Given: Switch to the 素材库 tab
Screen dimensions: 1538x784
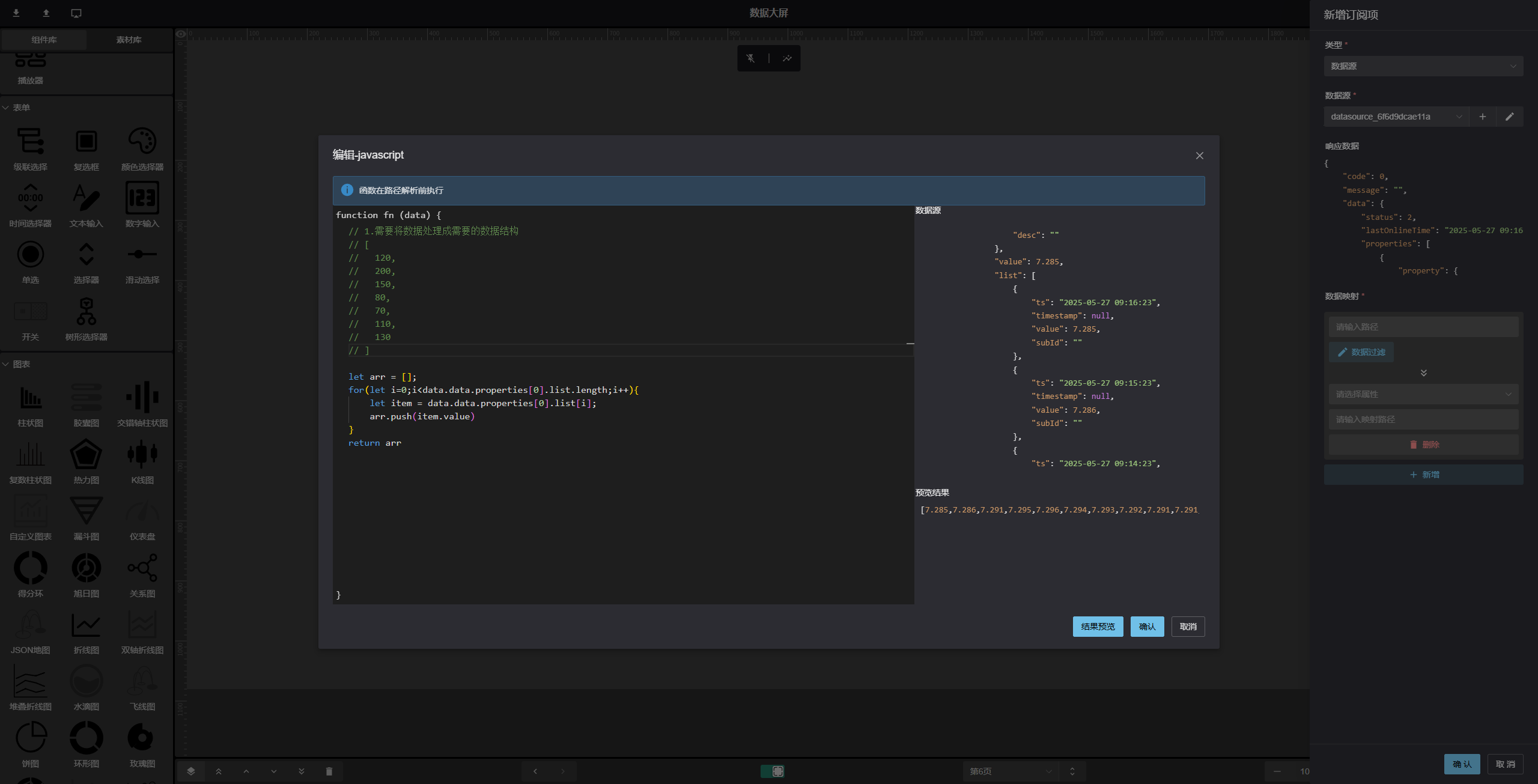Looking at the screenshot, I should pos(129,40).
